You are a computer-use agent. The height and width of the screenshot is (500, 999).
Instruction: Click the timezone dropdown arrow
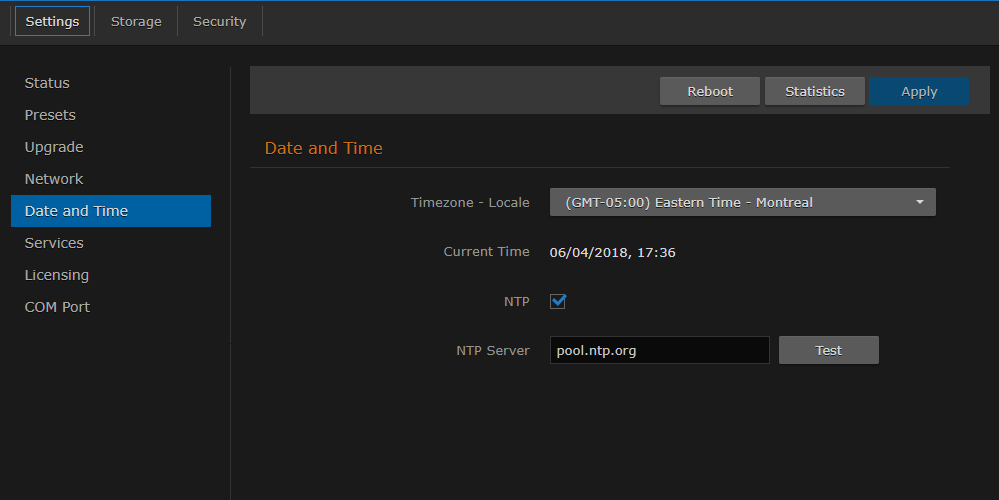tap(919, 202)
